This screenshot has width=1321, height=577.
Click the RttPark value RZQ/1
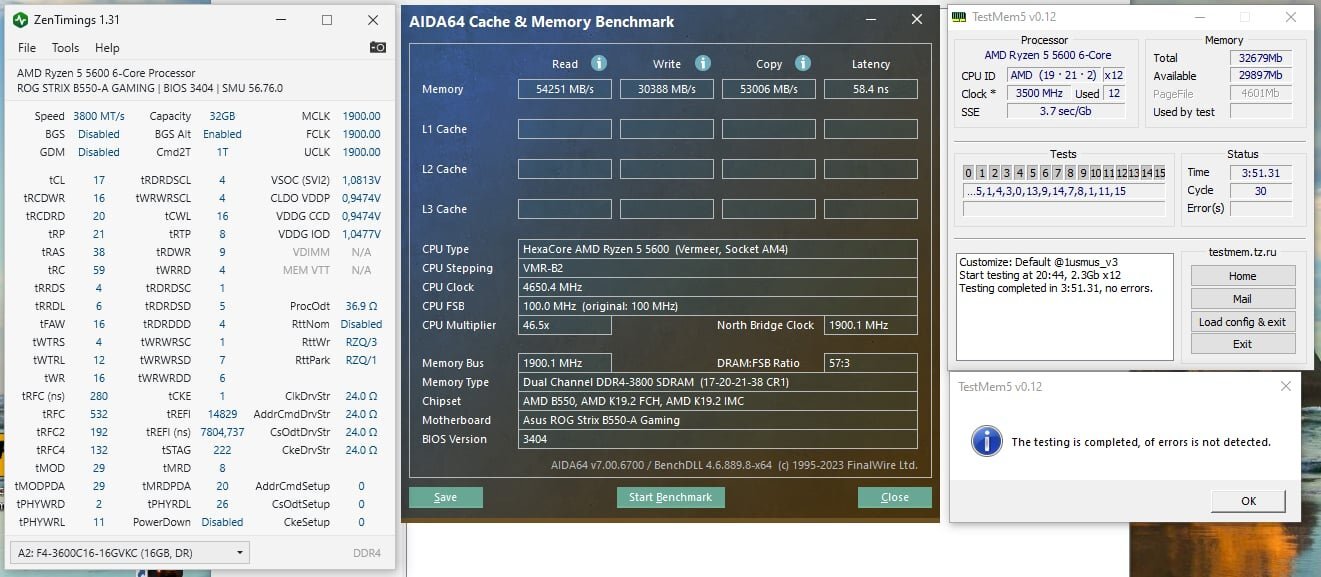(361, 360)
